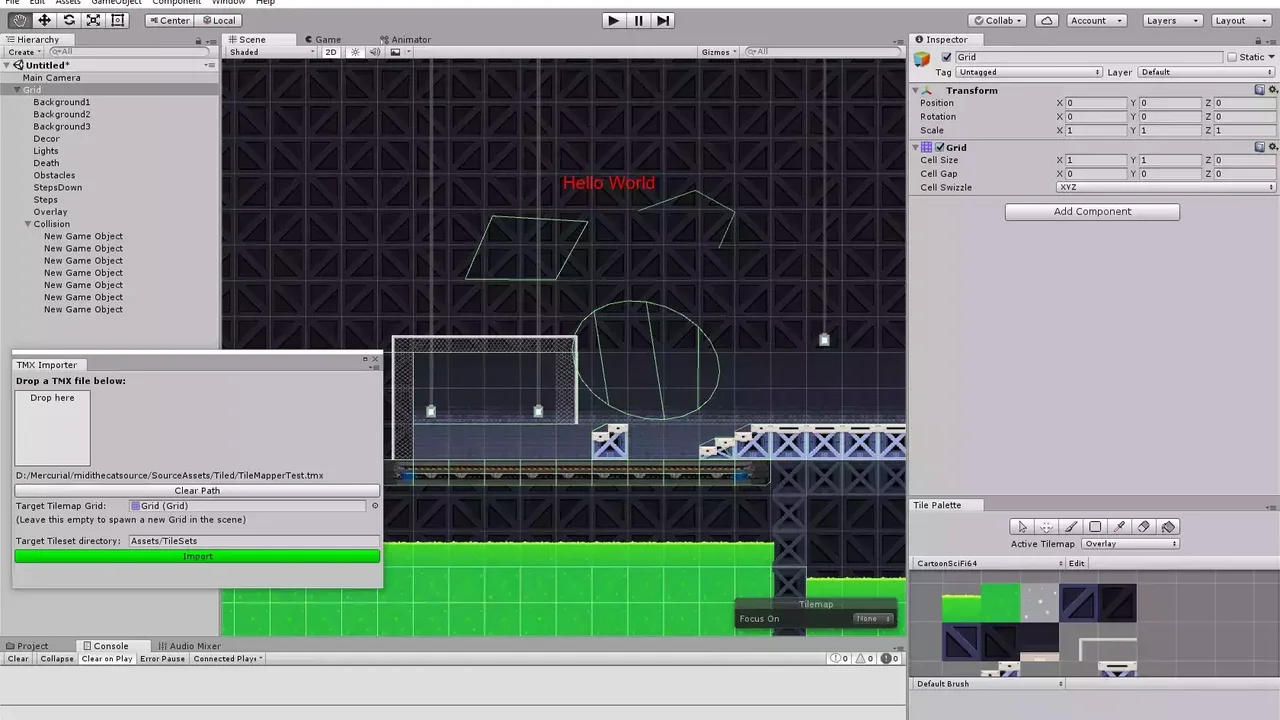Click the Console Clear button
The width and height of the screenshot is (1280, 720).
pos(18,659)
